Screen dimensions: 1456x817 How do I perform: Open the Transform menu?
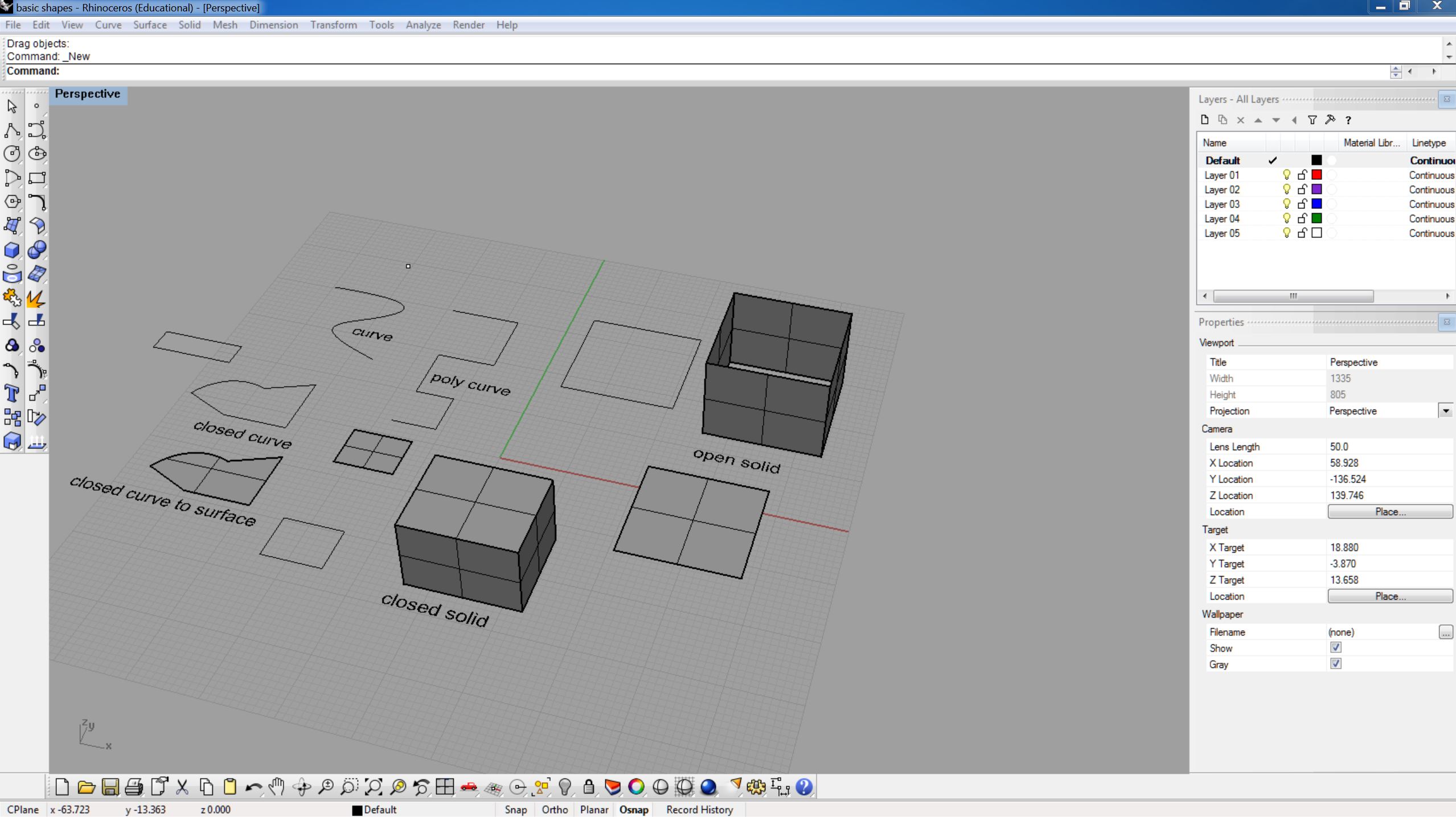tap(333, 24)
